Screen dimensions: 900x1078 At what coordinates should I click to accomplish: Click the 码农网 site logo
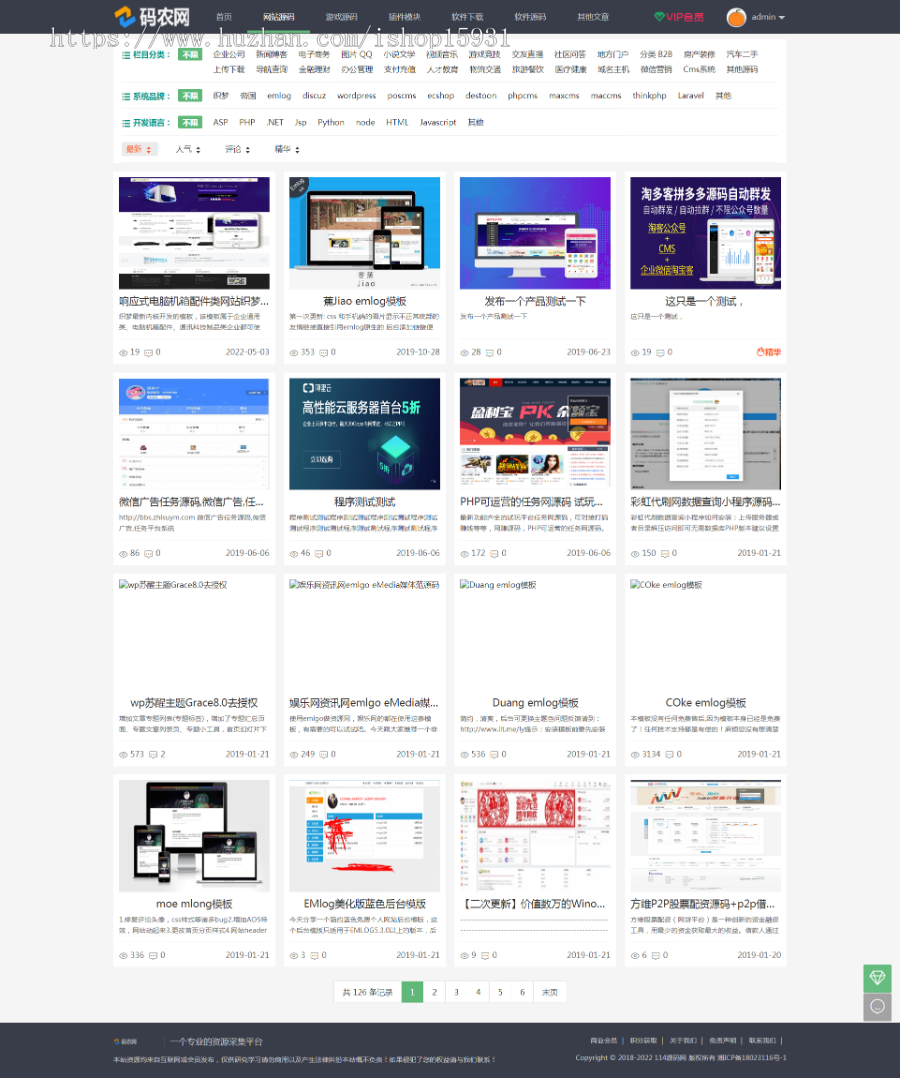[x=152, y=16]
